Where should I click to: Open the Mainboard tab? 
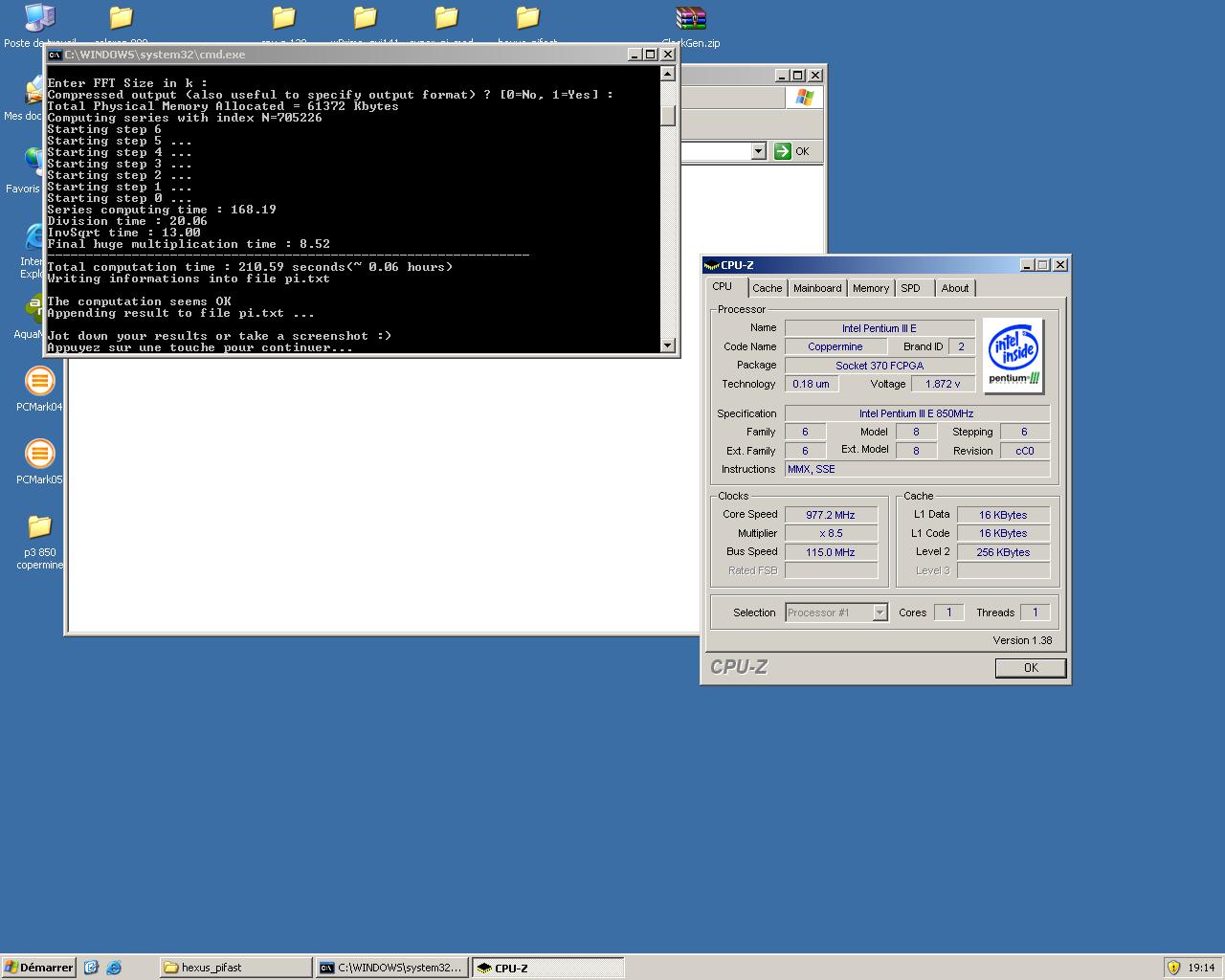point(817,288)
